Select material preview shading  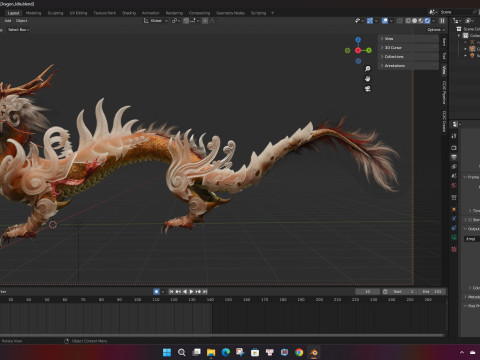(421, 21)
